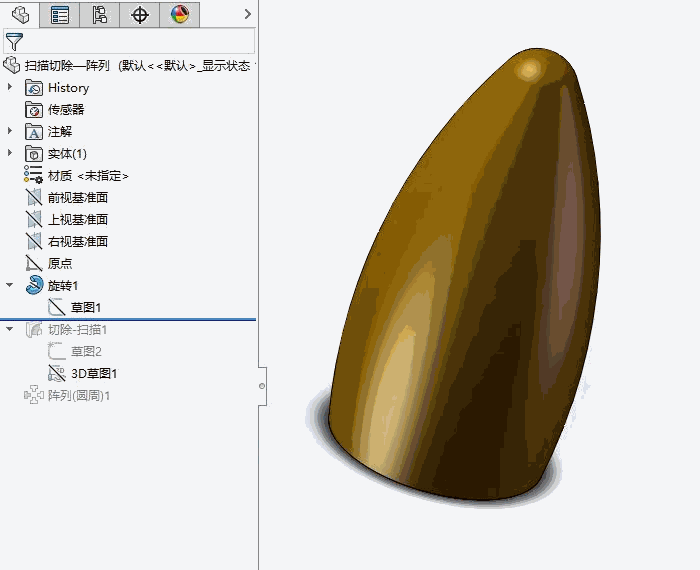Collapse the 旋转1 revolve feature
The height and width of the screenshot is (570, 700).
click(x=9, y=285)
